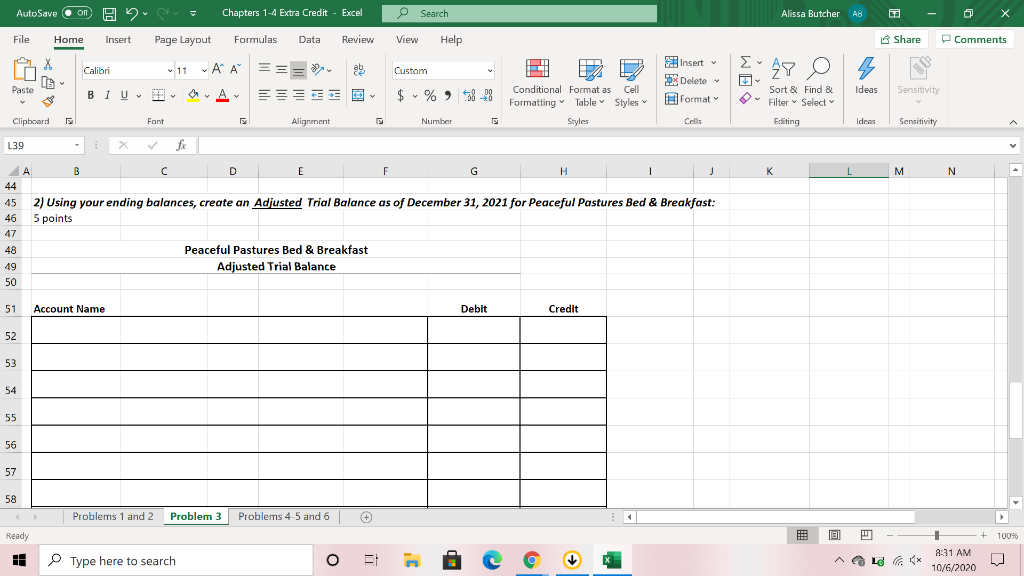The image size is (1024, 576).
Task: Click the formula bar input
Action: pyautogui.click(x=603, y=145)
